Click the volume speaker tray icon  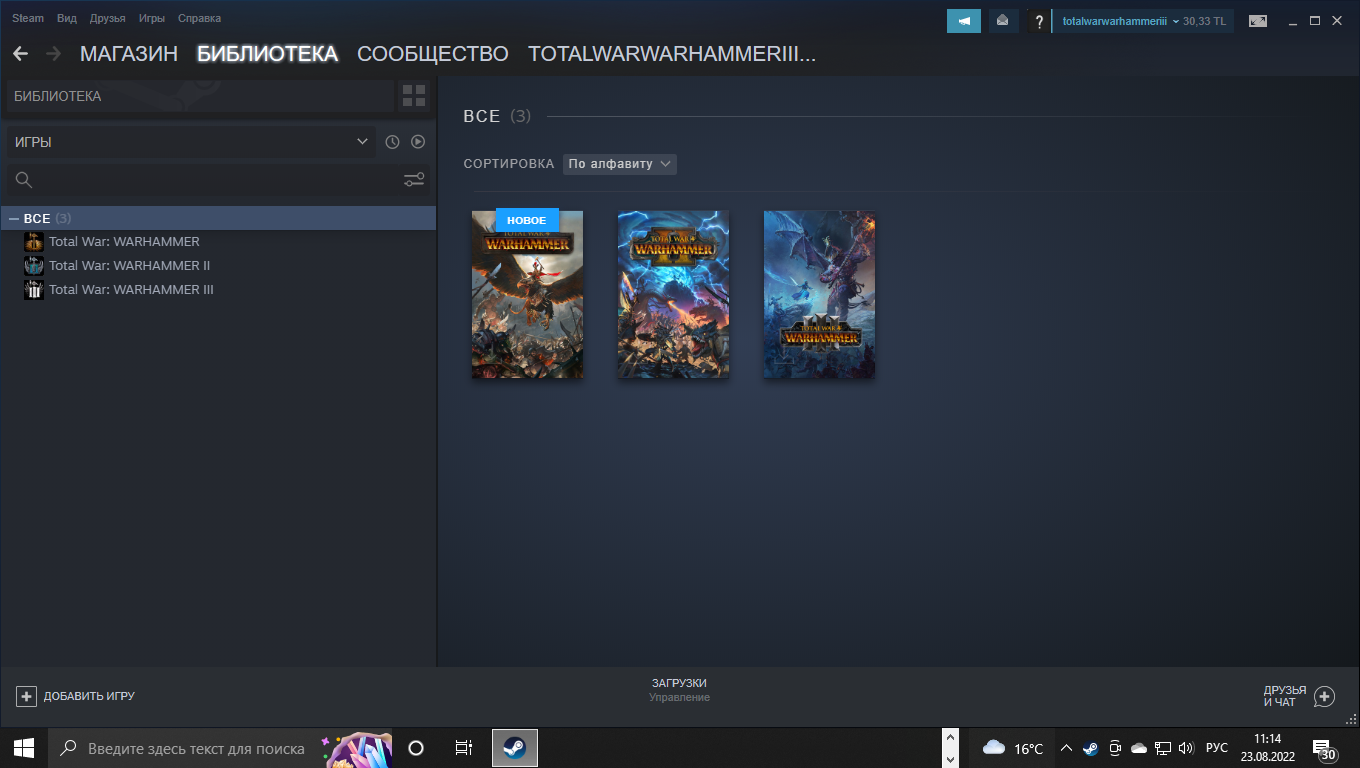click(1186, 748)
